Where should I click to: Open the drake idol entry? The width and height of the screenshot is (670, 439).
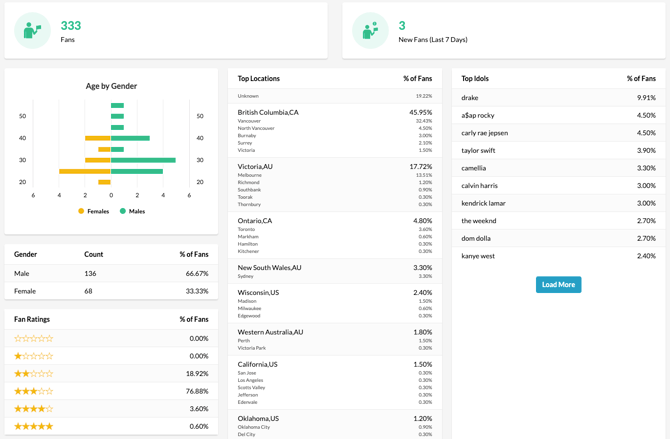472,98
